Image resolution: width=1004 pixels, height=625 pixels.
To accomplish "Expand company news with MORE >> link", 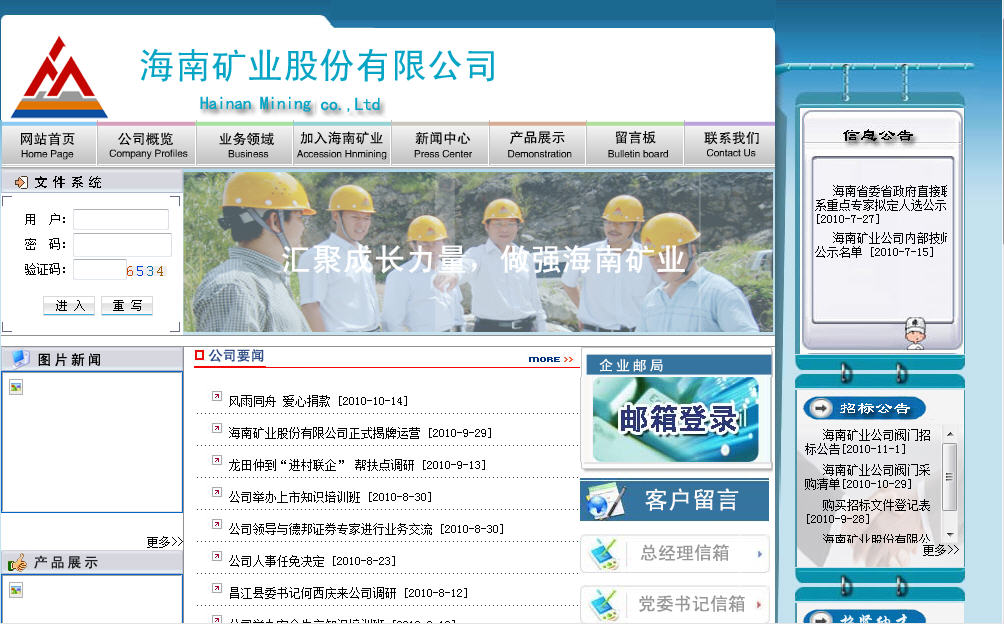I will point(551,359).
